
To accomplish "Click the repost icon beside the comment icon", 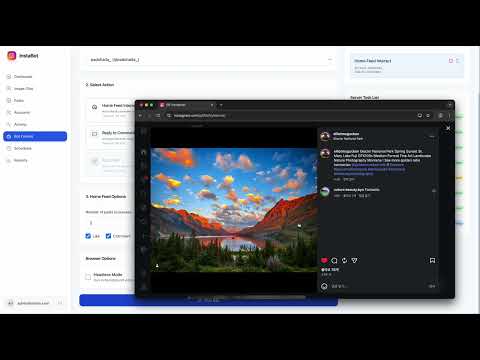I will pyautogui.click(x=344, y=260).
